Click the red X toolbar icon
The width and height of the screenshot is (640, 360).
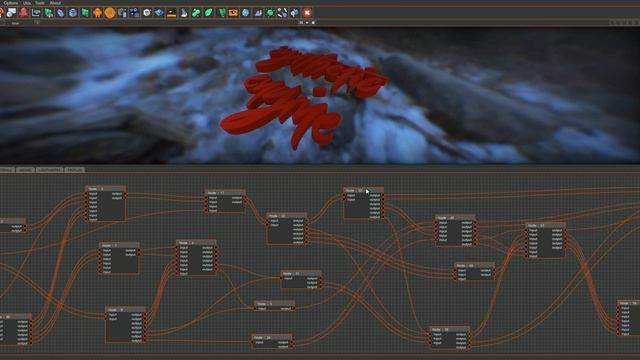coord(307,13)
